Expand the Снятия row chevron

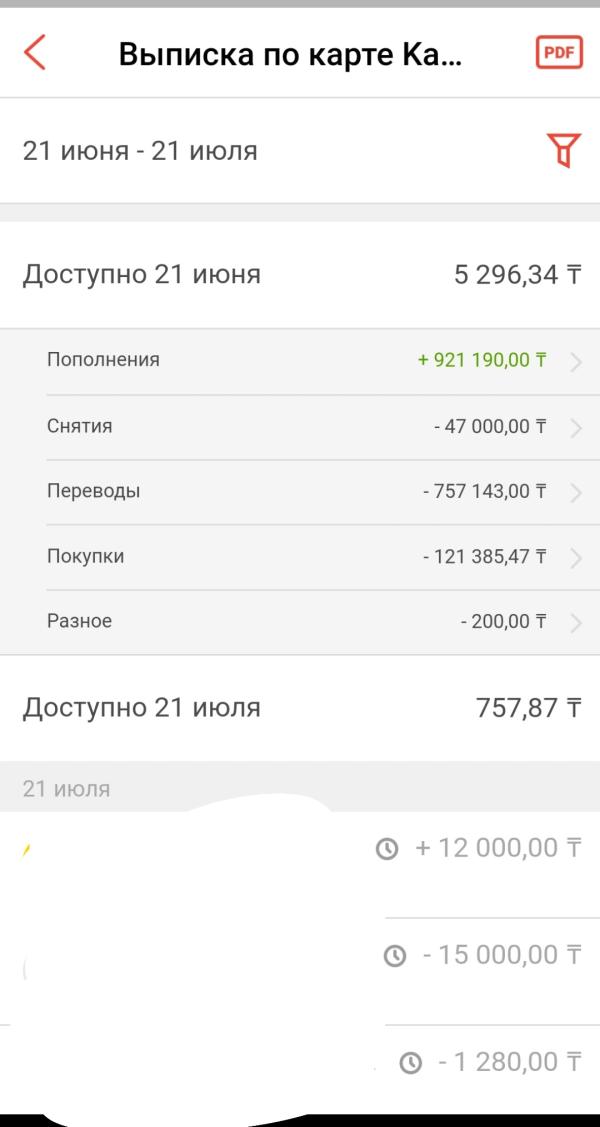tap(576, 428)
